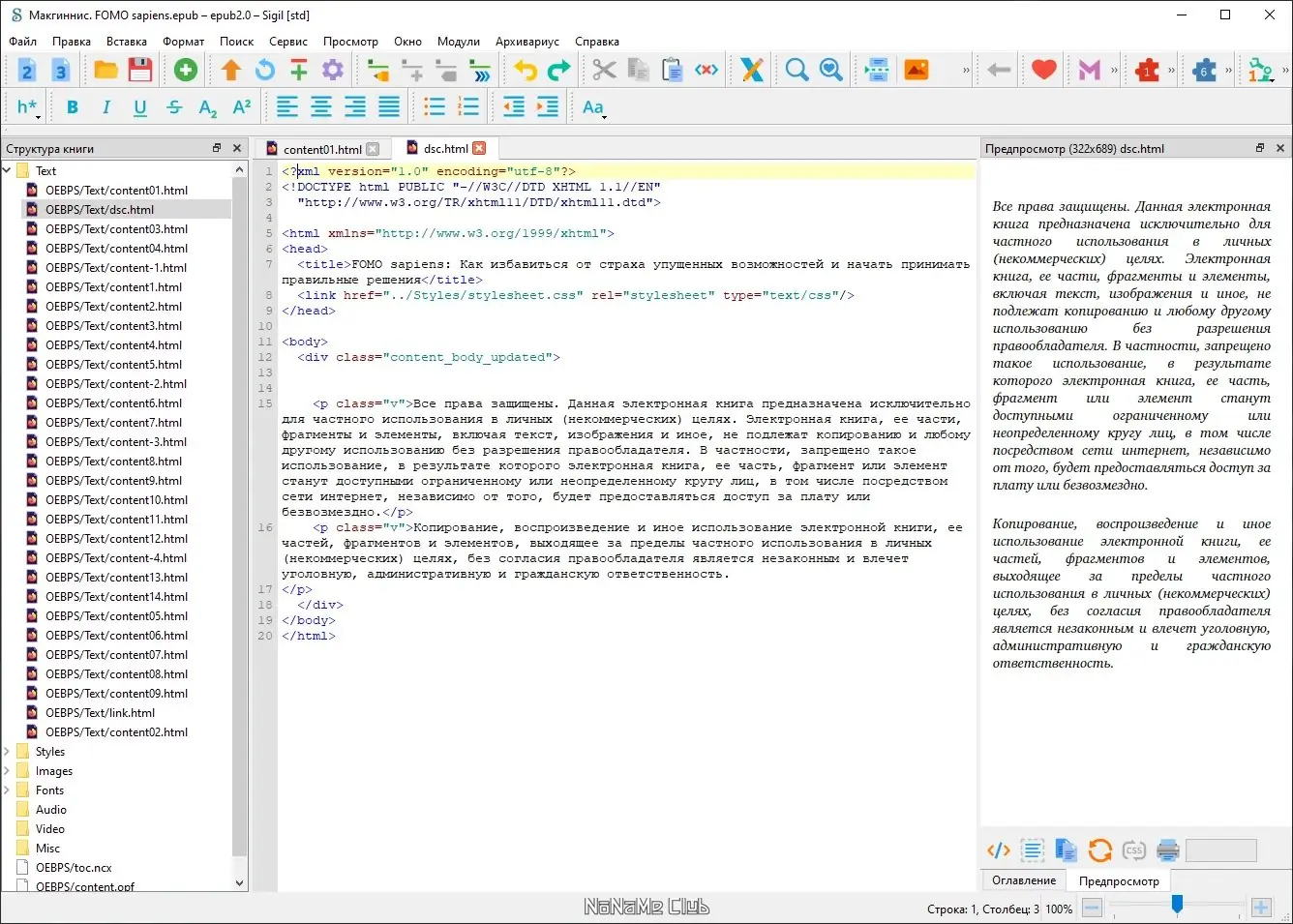
Task: Click the Insert Image toolbar icon
Action: click(x=916, y=70)
